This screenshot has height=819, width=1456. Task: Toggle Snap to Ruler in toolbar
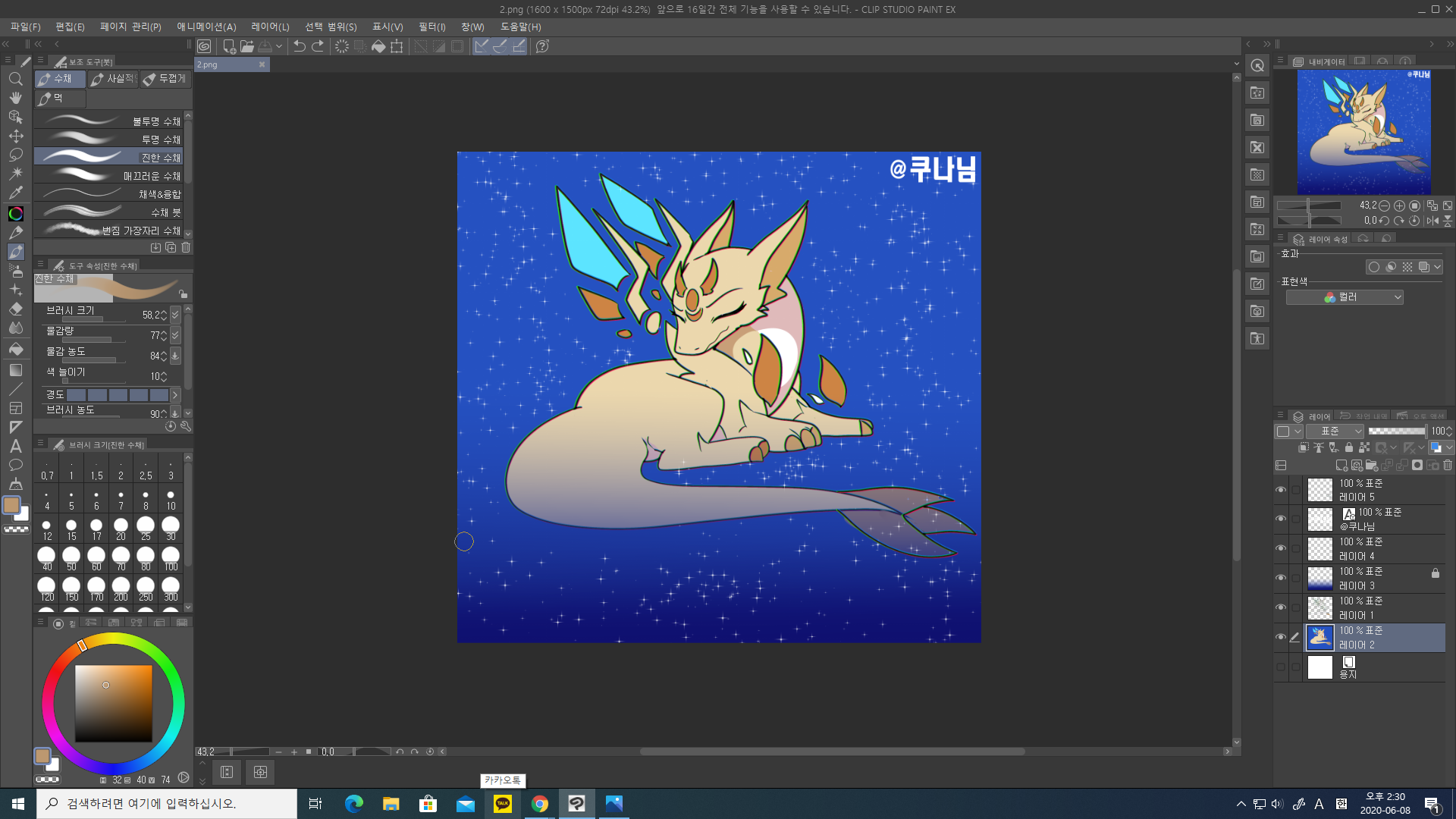482,46
